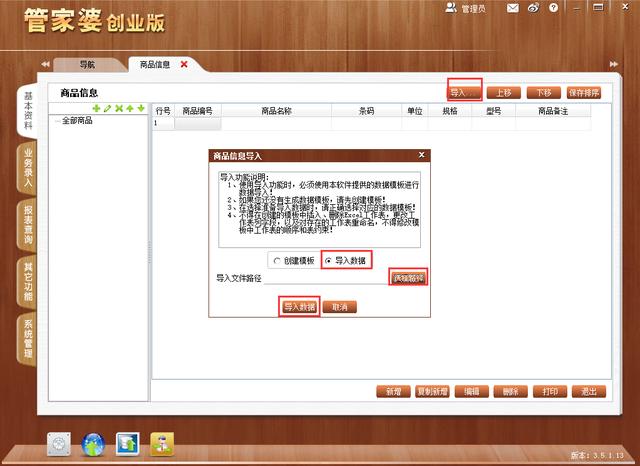Select the 创建模板 radio option
640x466 pixels.
click(276, 260)
